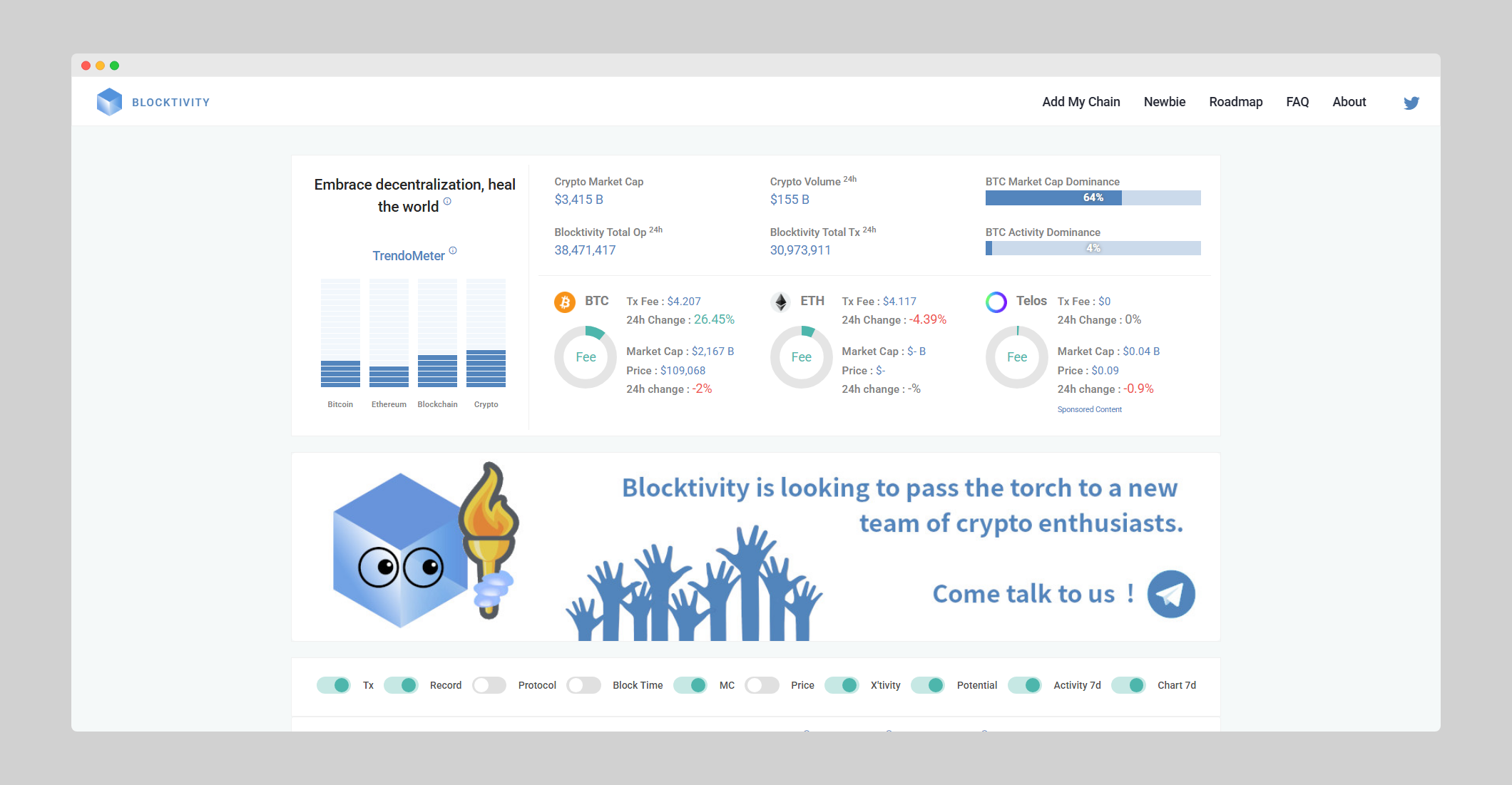Click the Telos Fee donut chart
1512x785 pixels.
pyautogui.click(x=1017, y=357)
